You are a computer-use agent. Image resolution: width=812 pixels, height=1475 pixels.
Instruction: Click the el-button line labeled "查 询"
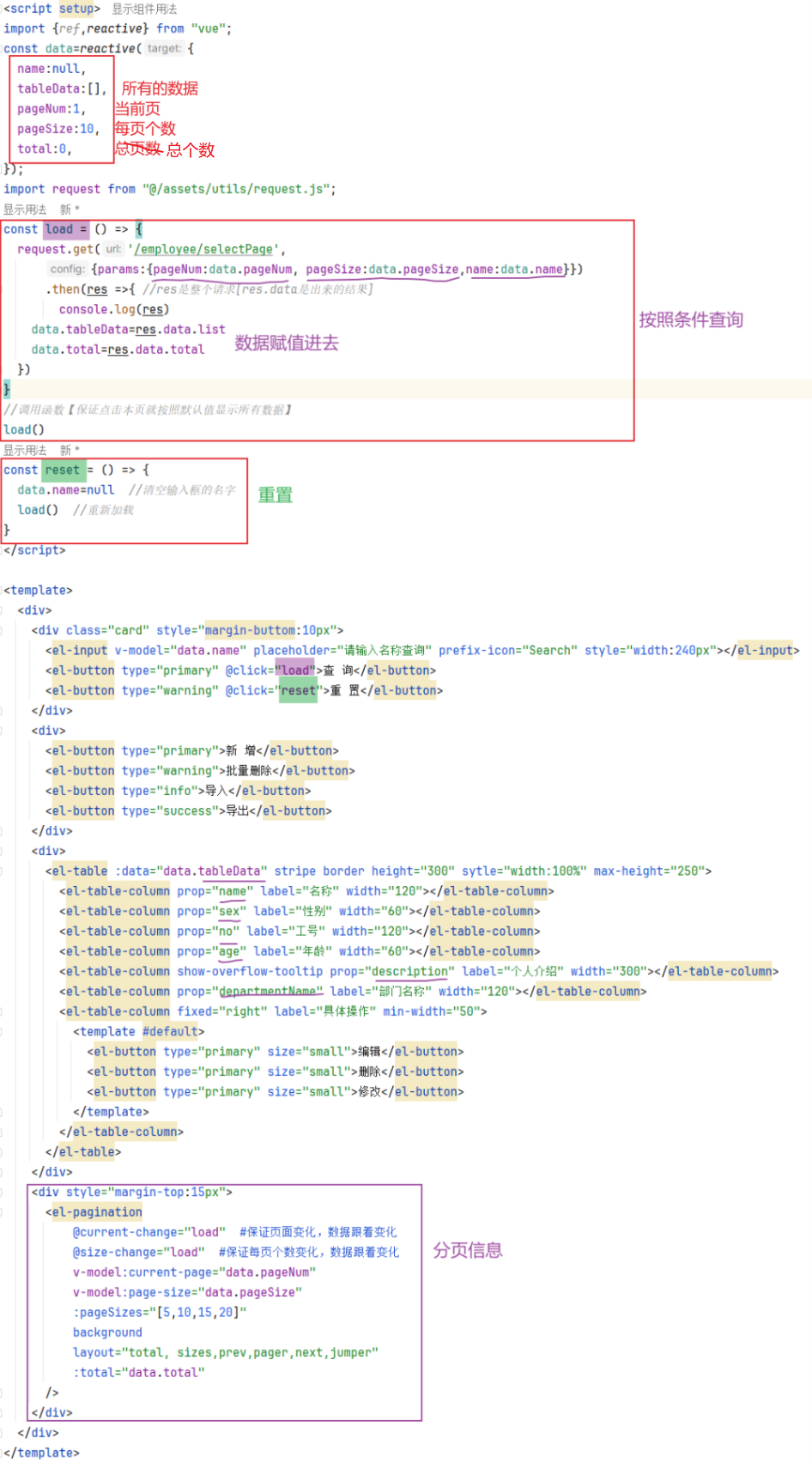[241, 671]
